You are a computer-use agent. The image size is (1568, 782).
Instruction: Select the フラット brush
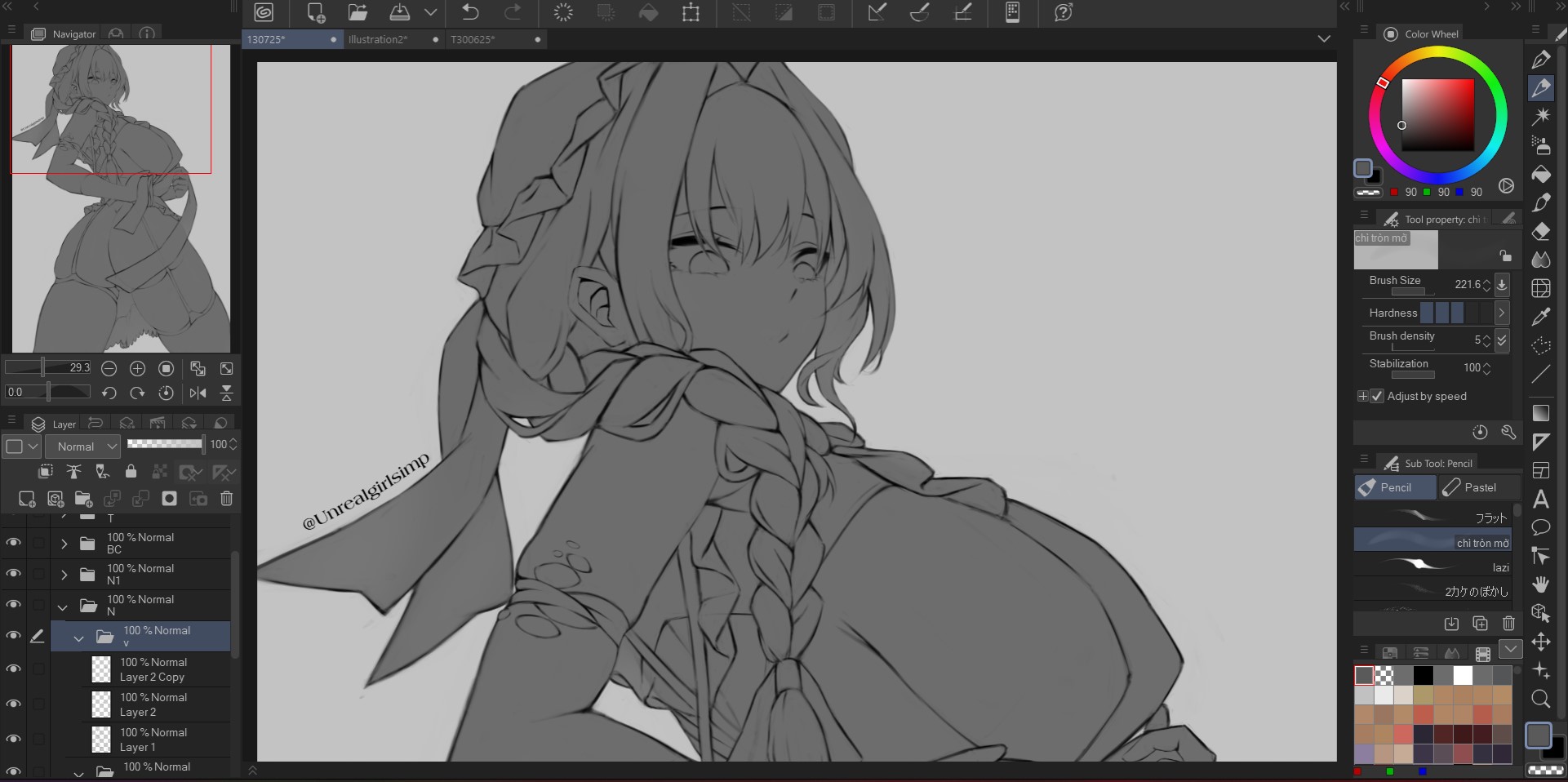1433,517
